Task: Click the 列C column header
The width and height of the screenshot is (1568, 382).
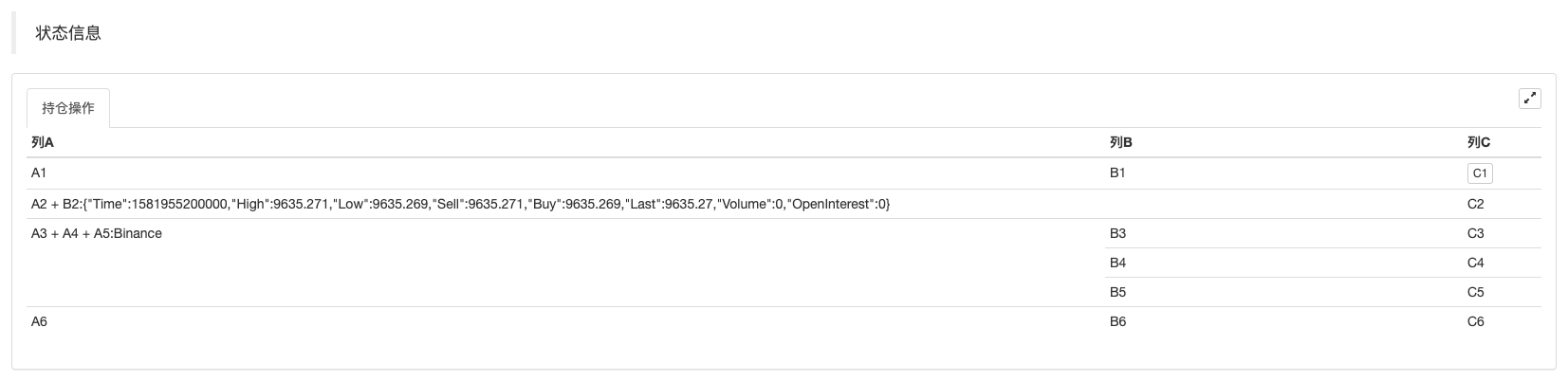Action: [x=1478, y=142]
